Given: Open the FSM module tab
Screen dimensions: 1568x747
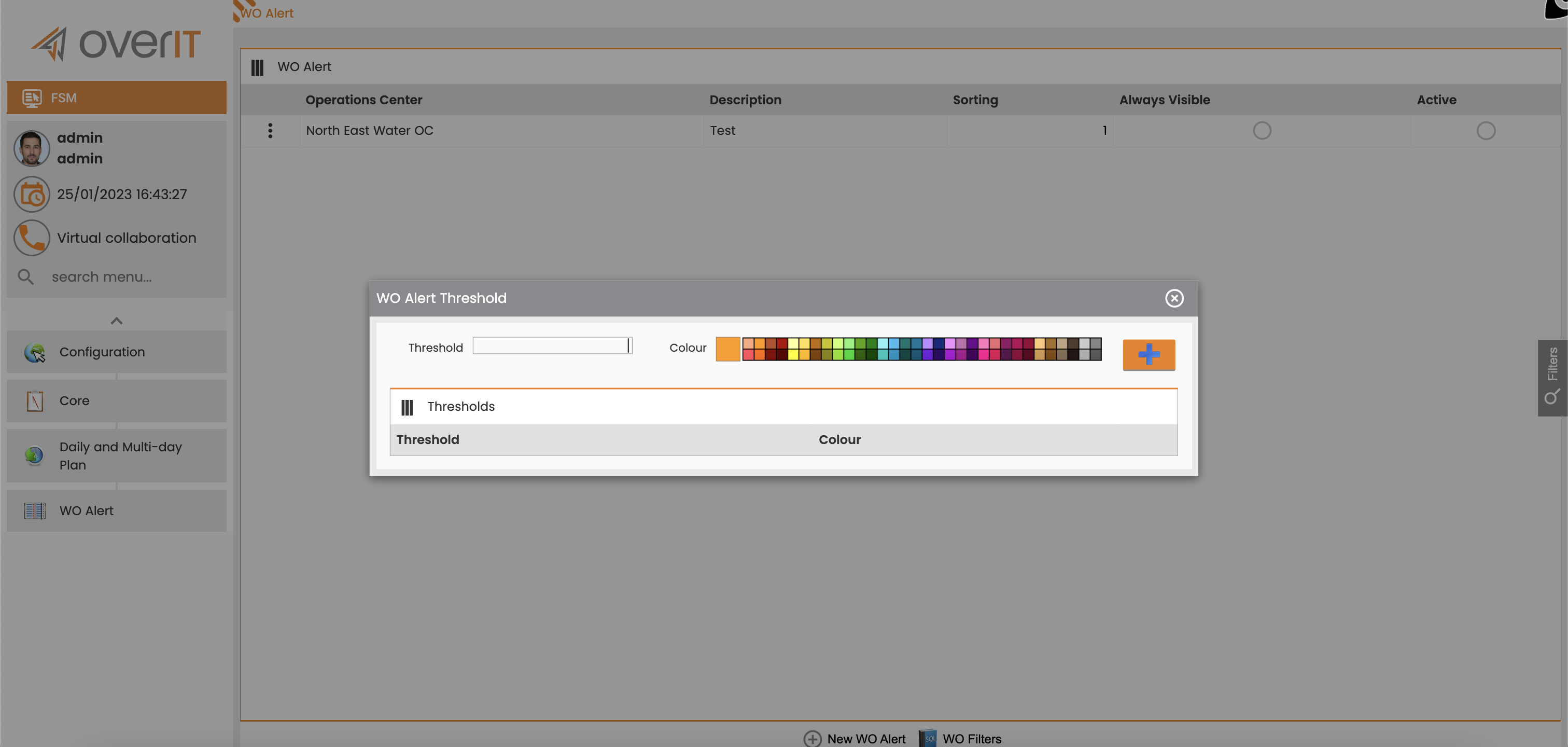Looking at the screenshot, I should (116, 98).
